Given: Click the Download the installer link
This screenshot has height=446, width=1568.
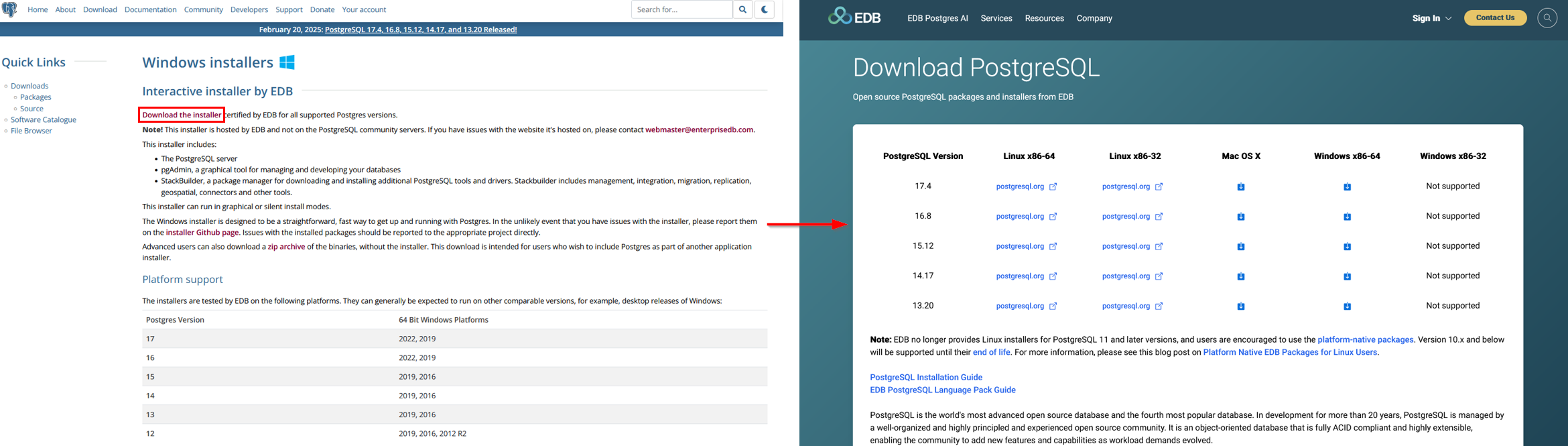Looking at the screenshot, I should coord(182,115).
